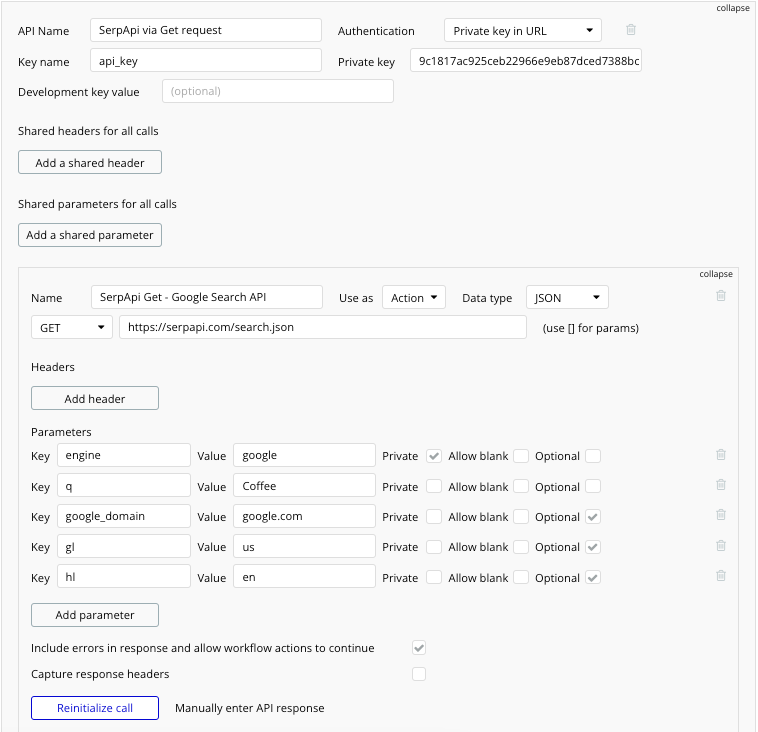Delete the engine parameter row
This screenshot has width=758, height=732.
[x=721, y=455]
